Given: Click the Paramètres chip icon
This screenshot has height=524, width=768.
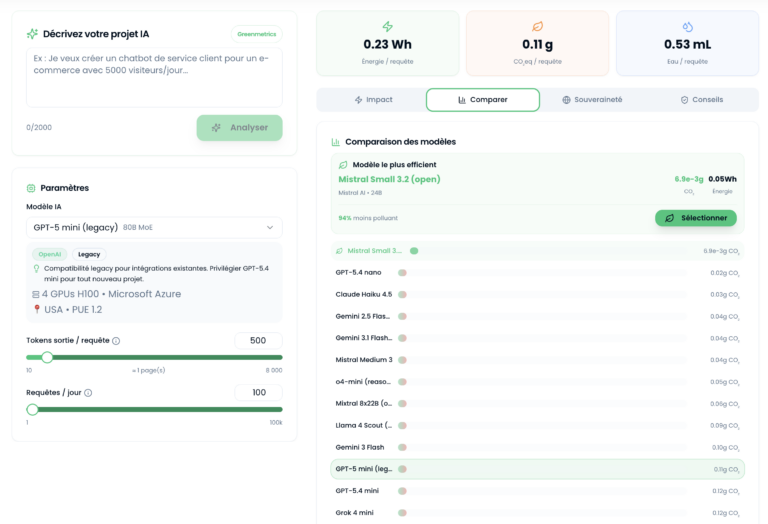Looking at the screenshot, I should [x=31, y=188].
